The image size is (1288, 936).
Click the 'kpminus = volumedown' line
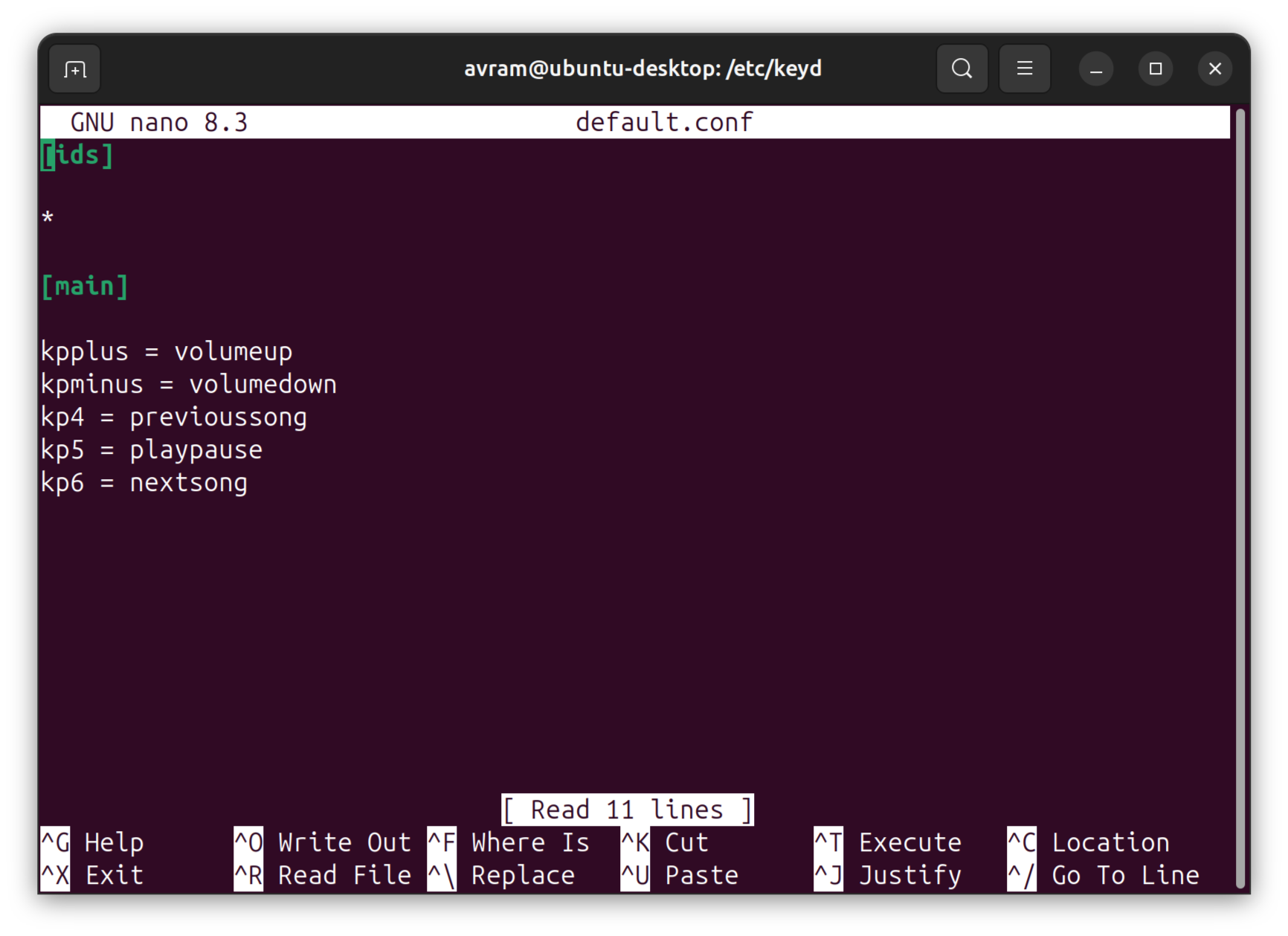pyautogui.click(x=189, y=384)
